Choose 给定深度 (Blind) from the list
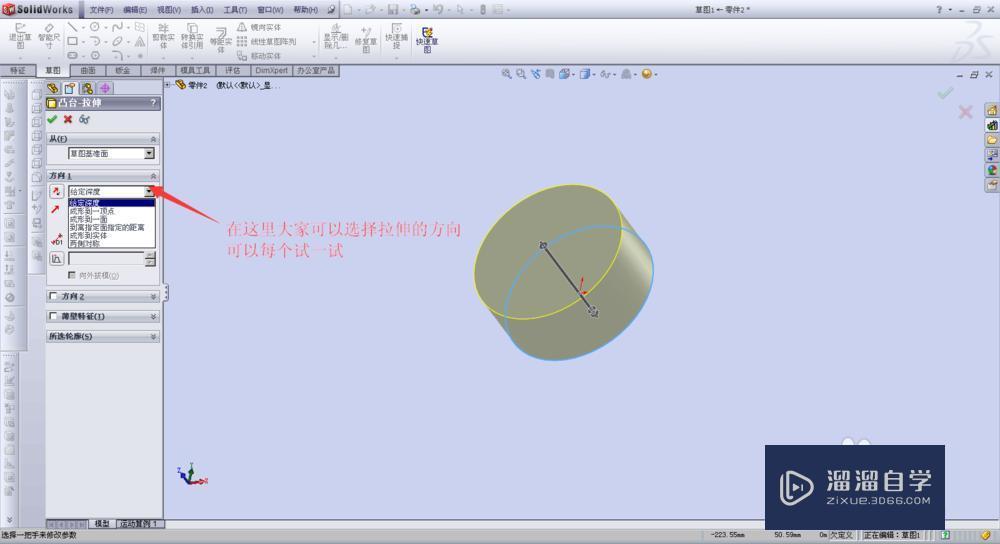 point(112,203)
